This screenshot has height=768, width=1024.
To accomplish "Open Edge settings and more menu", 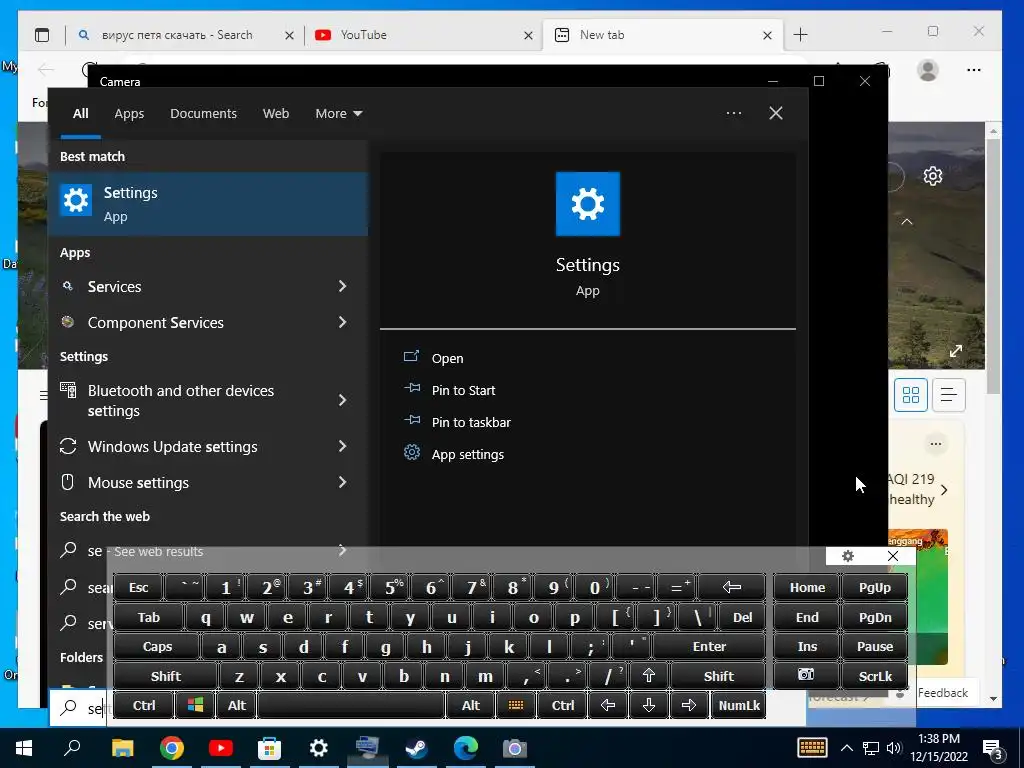I will [974, 70].
